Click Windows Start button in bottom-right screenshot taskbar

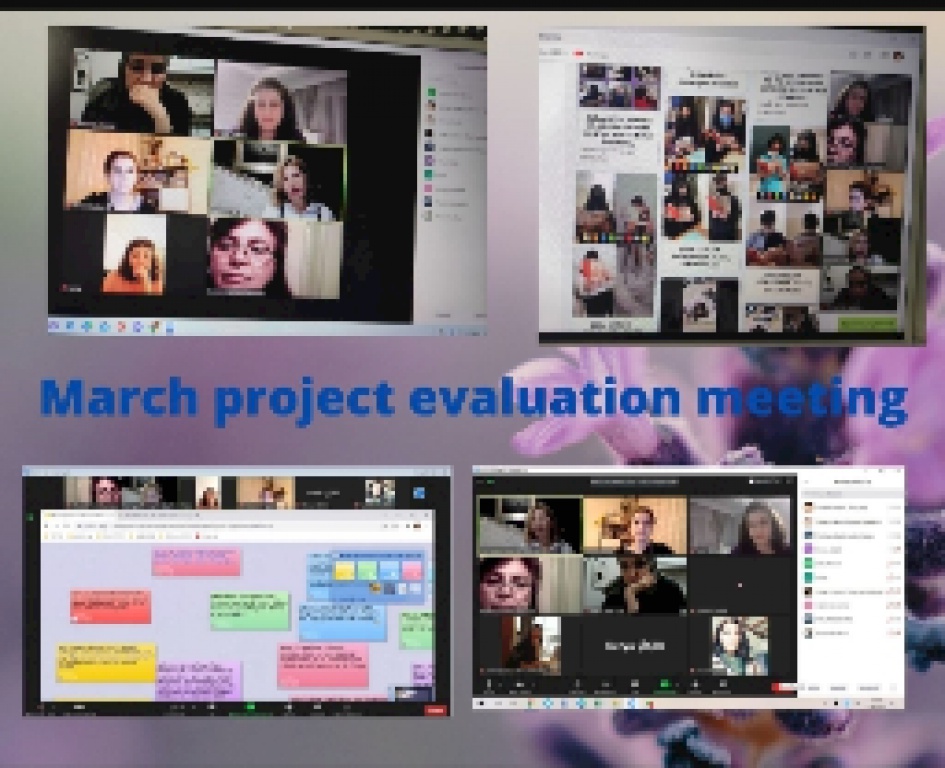coord(482,703)
